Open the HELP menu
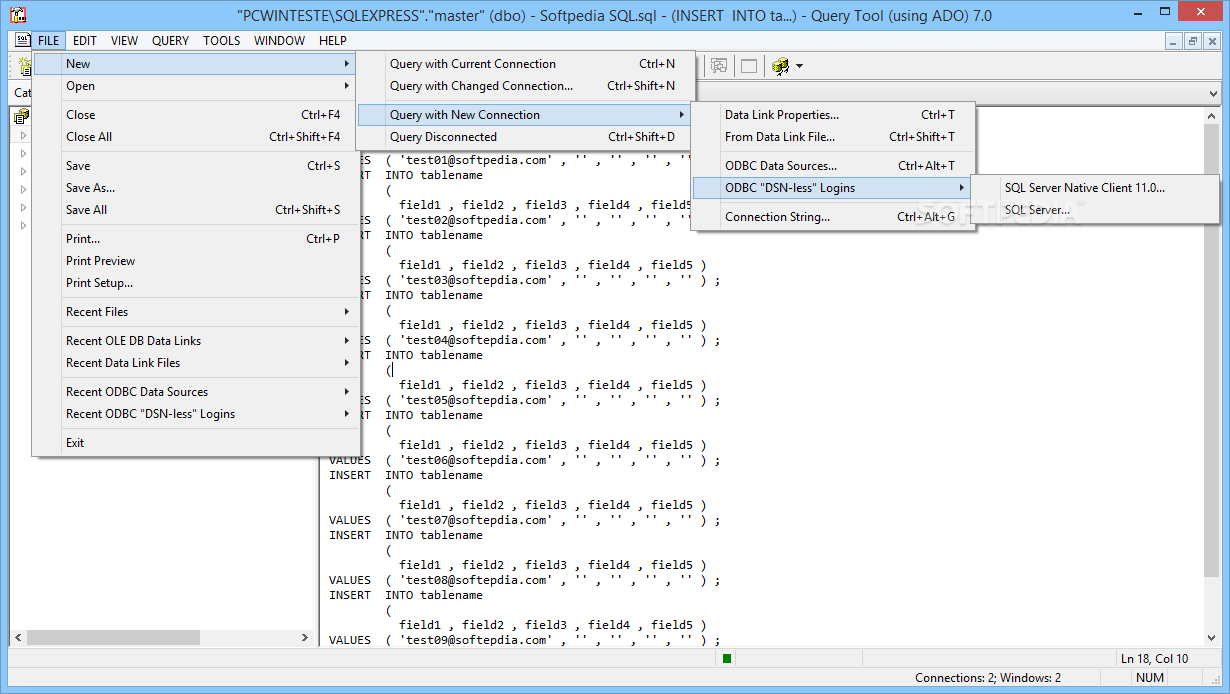The image size is (1230, 694). click(333, 41)
